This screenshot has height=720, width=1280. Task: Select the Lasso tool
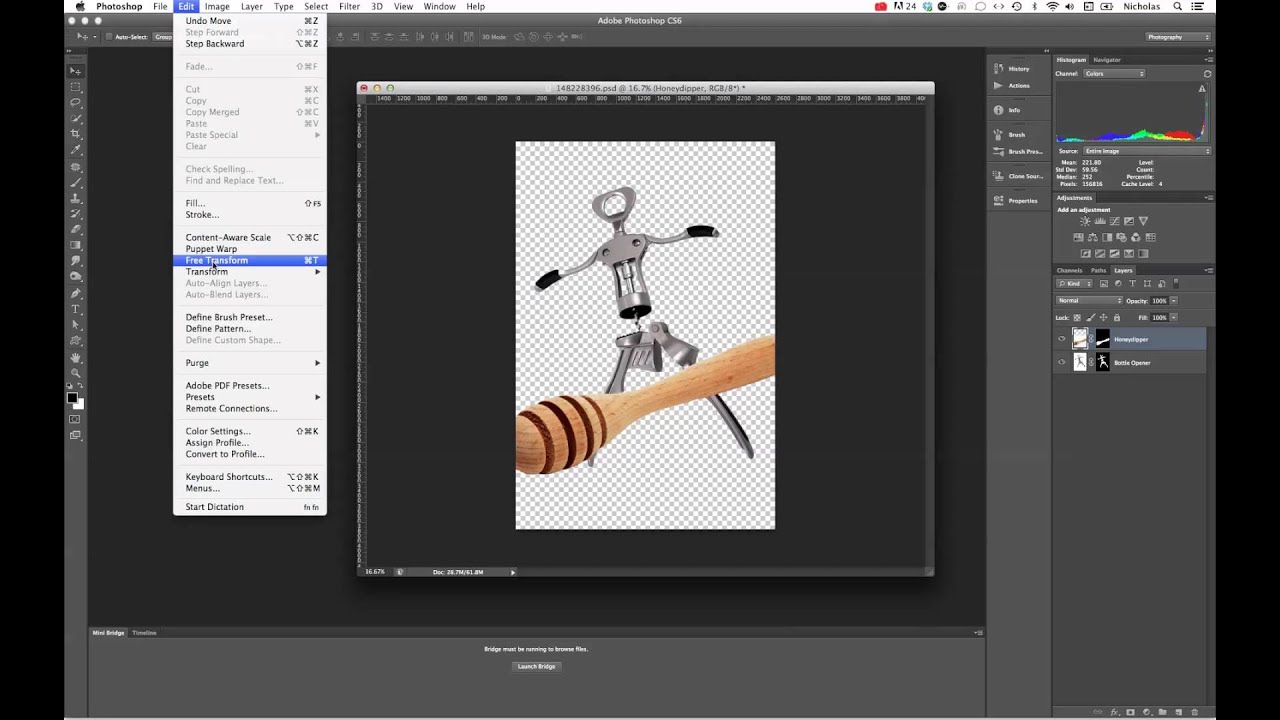pyautogui.click(x=75, y=102)
